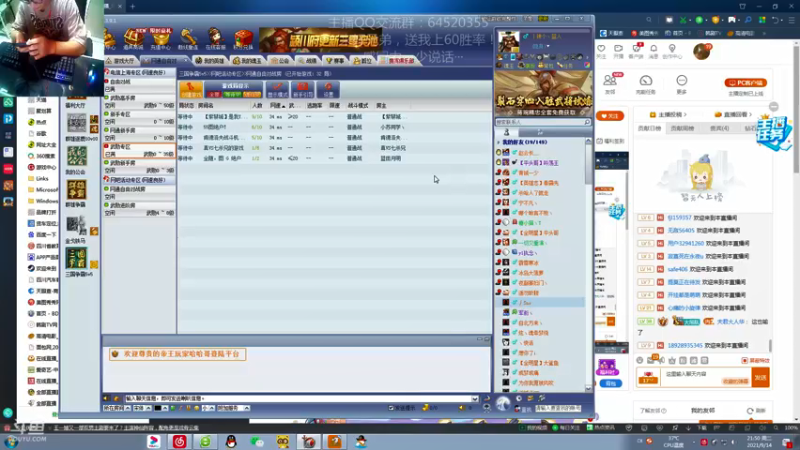Open the chat input history dropdown arrow
Image resolution: width=800 pixels, height=450 pixels.
coord(475,398)
